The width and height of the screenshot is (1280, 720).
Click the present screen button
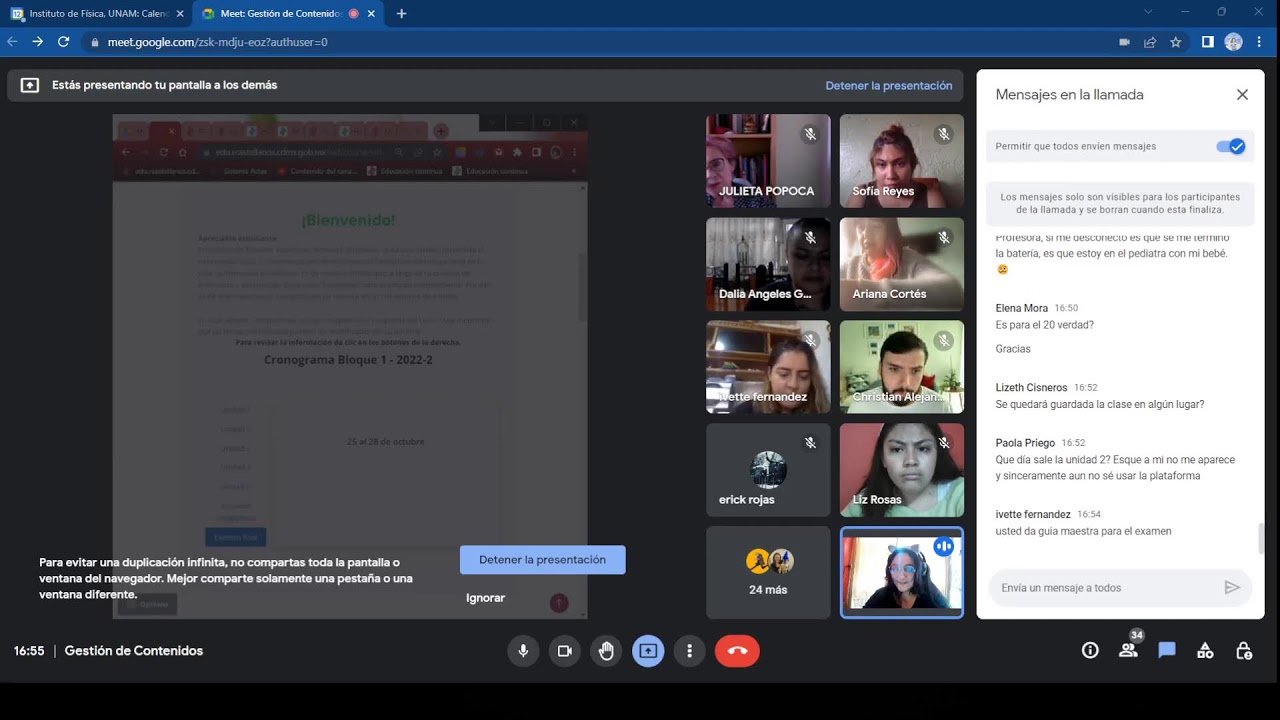point(648,651)
